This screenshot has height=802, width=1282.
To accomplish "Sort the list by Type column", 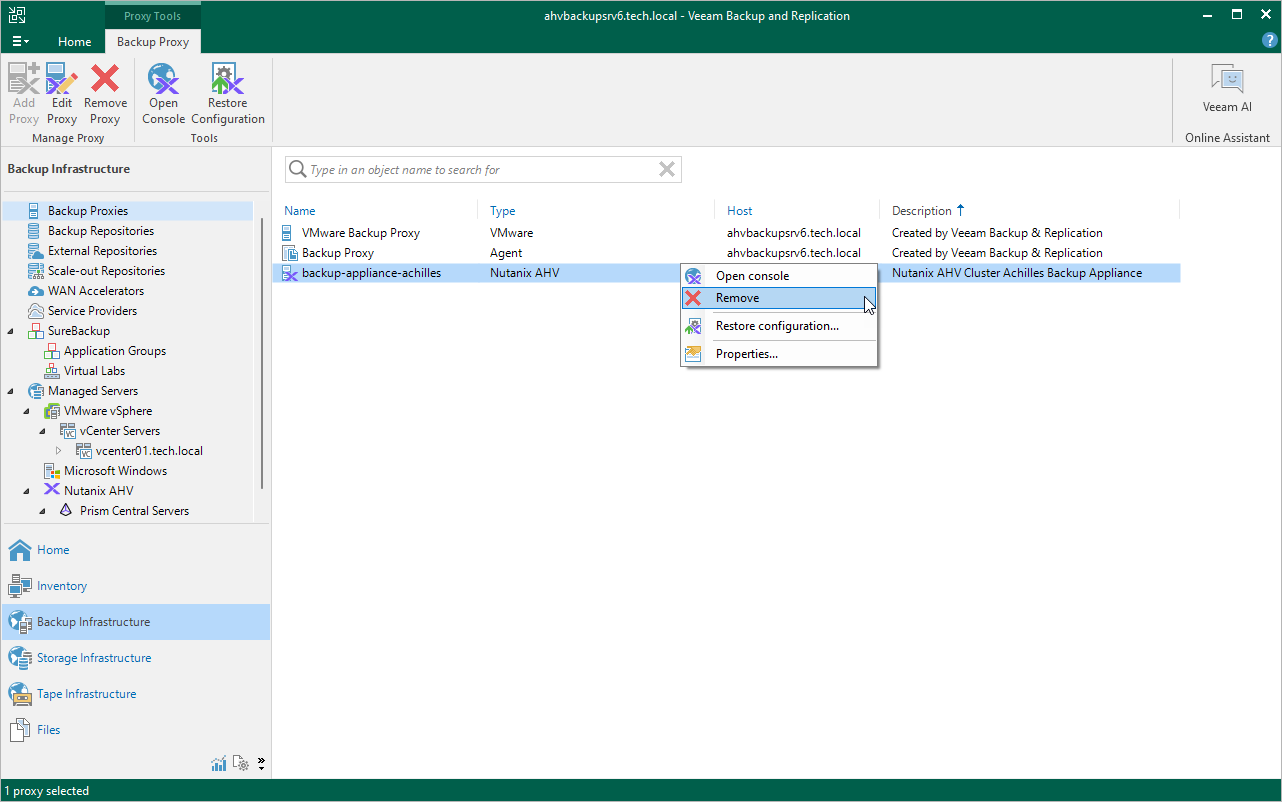I will 503,211.
